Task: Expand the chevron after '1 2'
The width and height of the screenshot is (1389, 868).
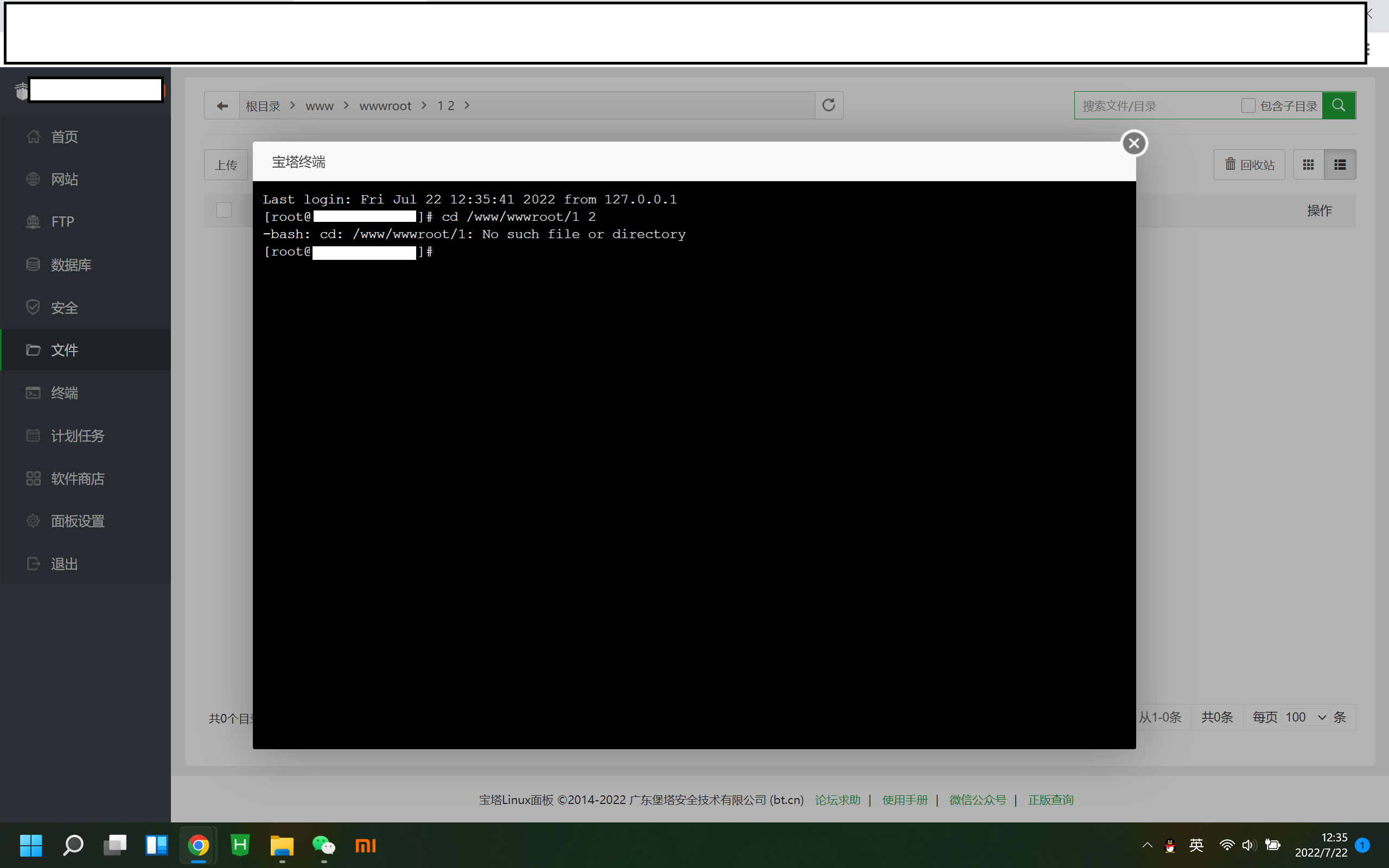Action: pos(467,105)
